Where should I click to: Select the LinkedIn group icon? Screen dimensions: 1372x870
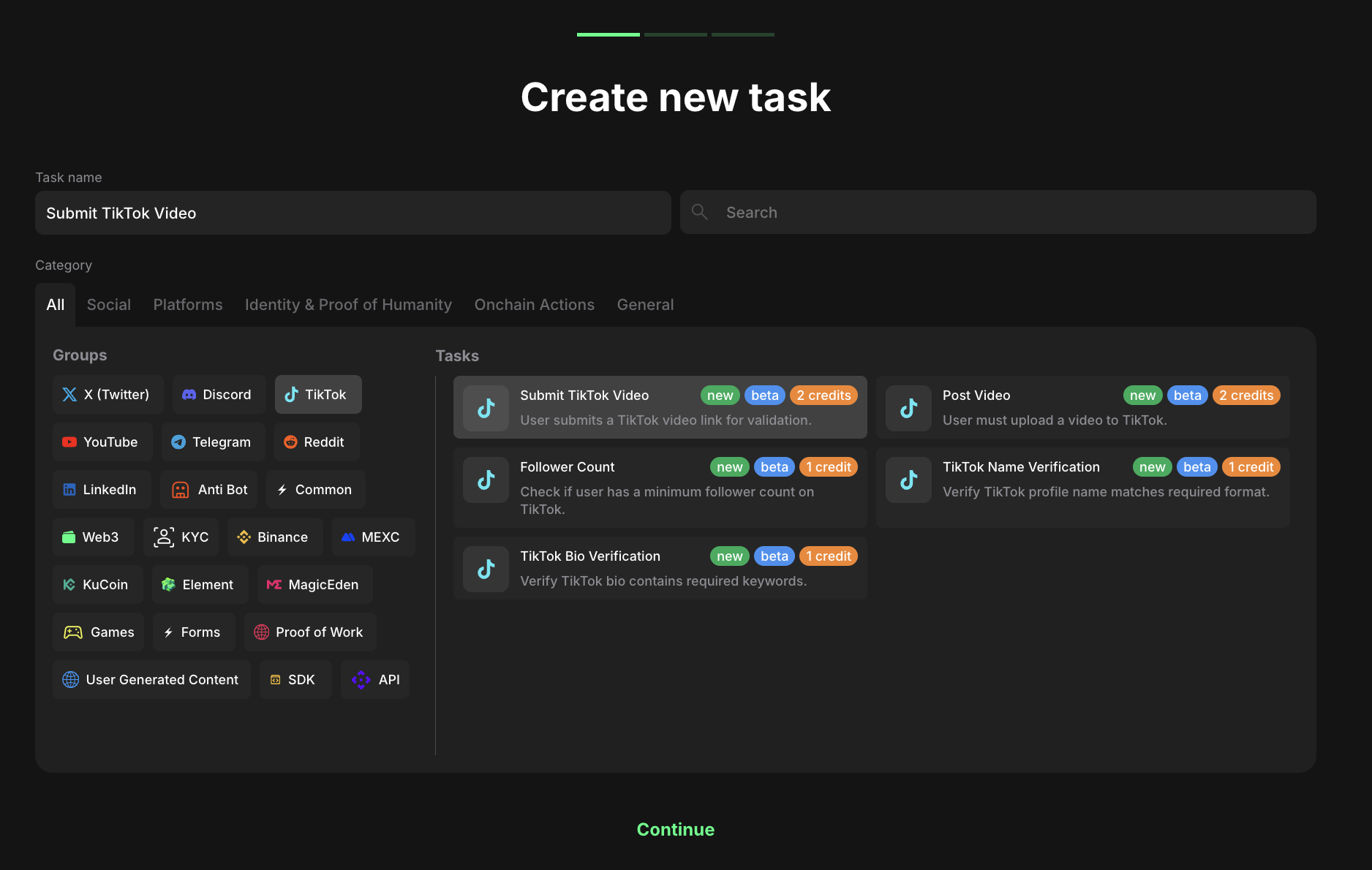coord(69,490)
